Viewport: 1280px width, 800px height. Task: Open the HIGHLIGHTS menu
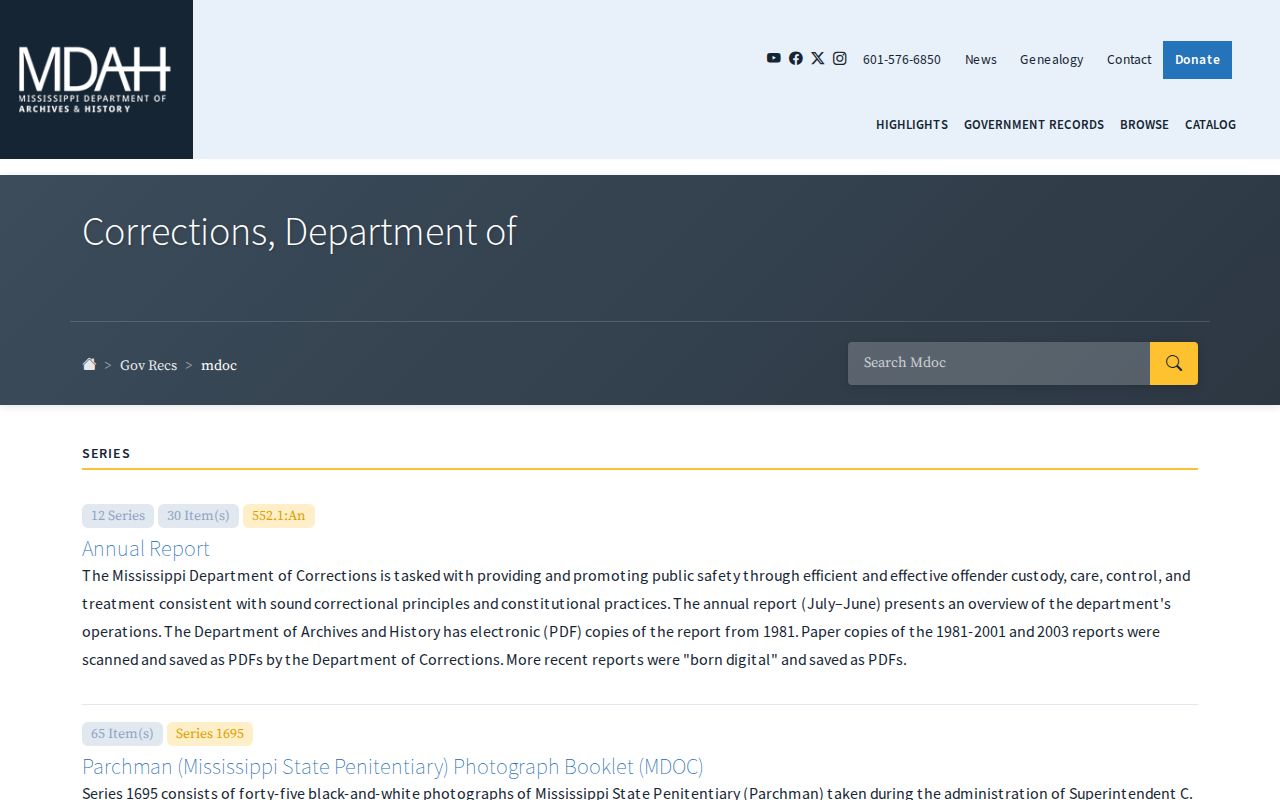coord(912,124)
